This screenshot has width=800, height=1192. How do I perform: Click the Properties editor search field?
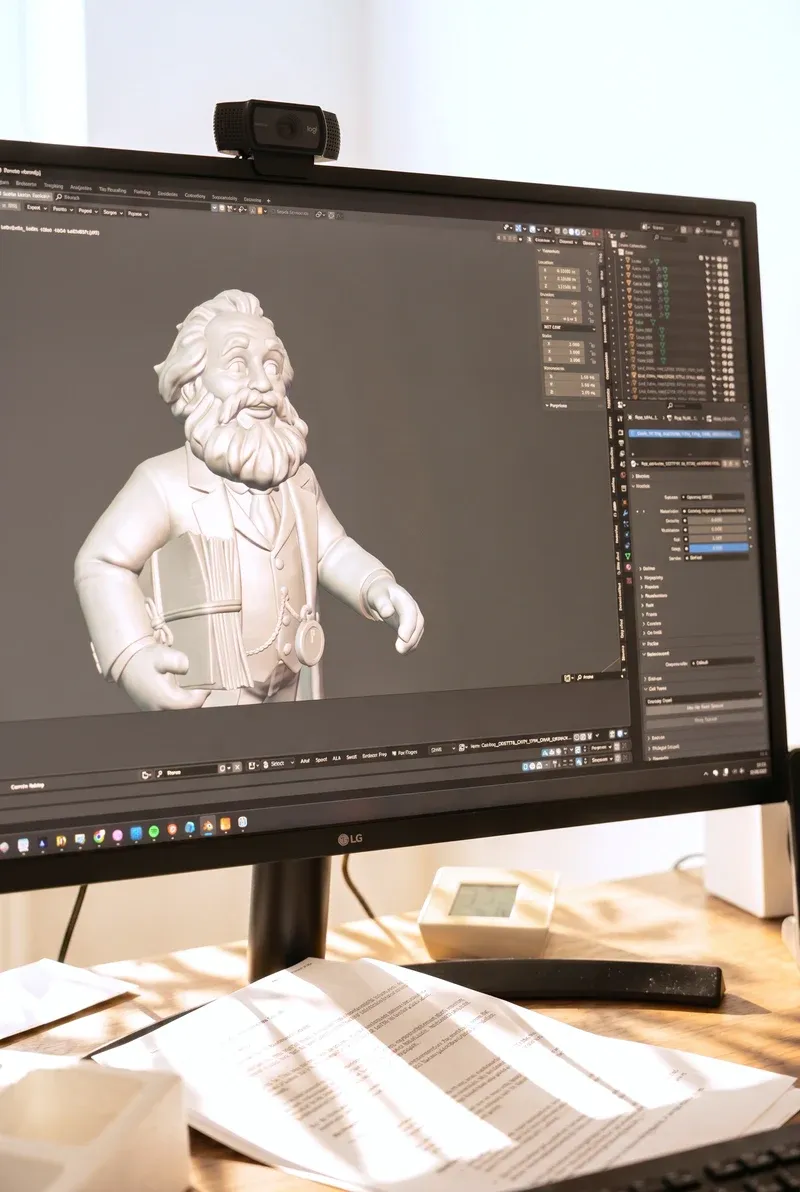tap(684, 406)
